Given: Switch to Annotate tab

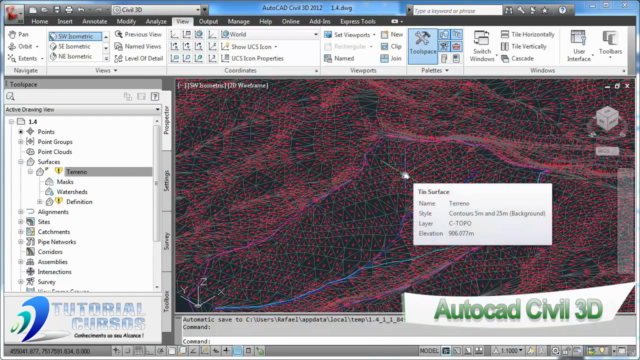Looking at the screenshot, I should pyautogui.click(x=95, y=21).
